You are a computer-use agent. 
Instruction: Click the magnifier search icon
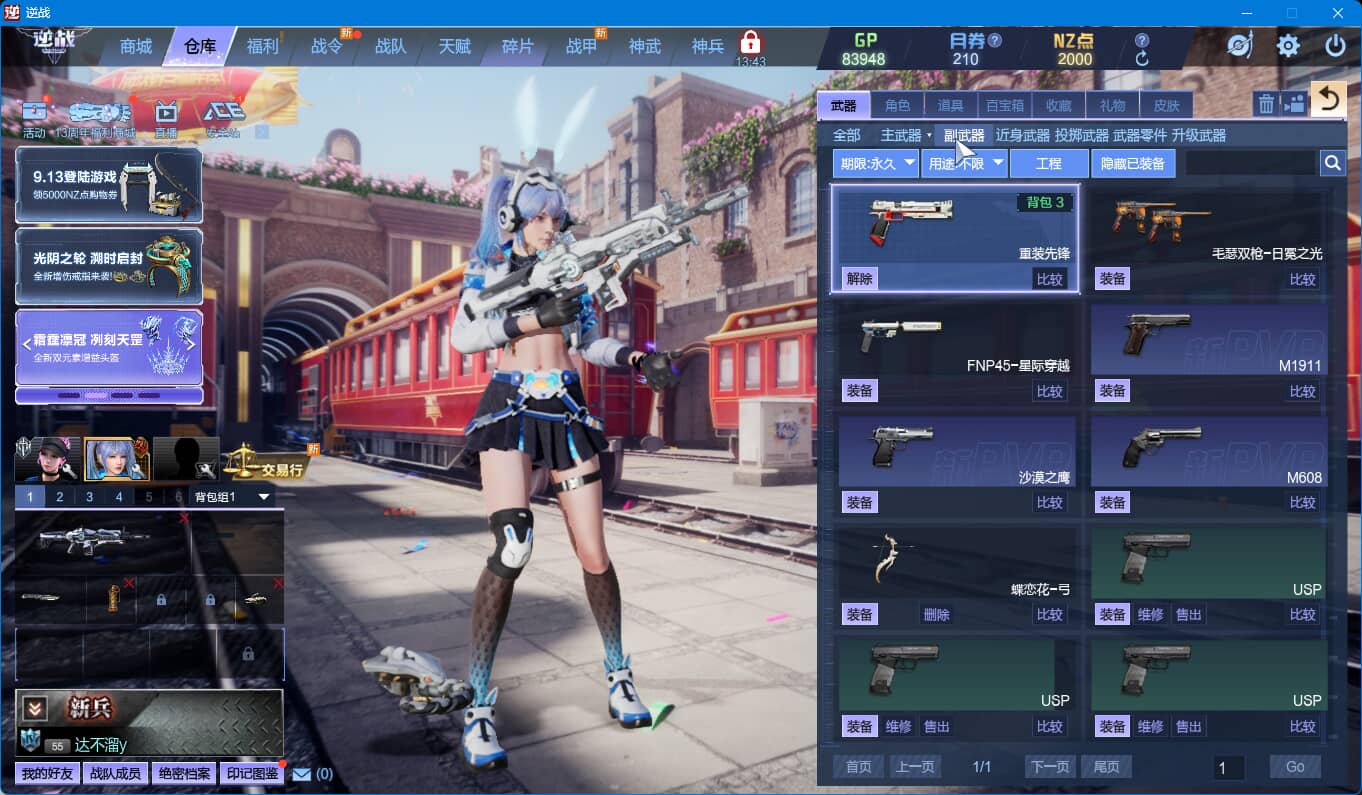pos(1332,163)
